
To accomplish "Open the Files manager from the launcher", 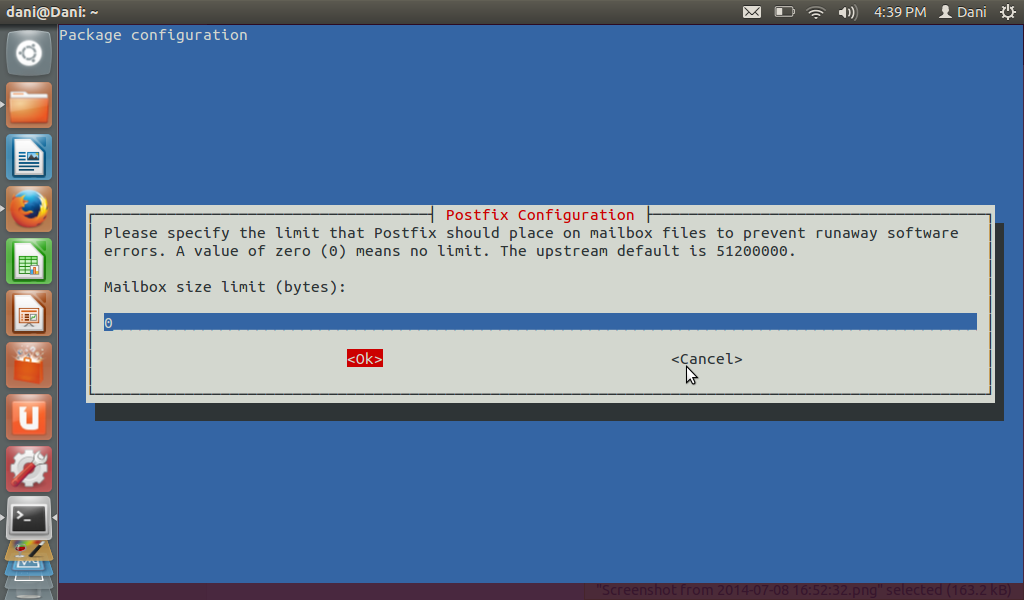I will click(x=29, y=105).
